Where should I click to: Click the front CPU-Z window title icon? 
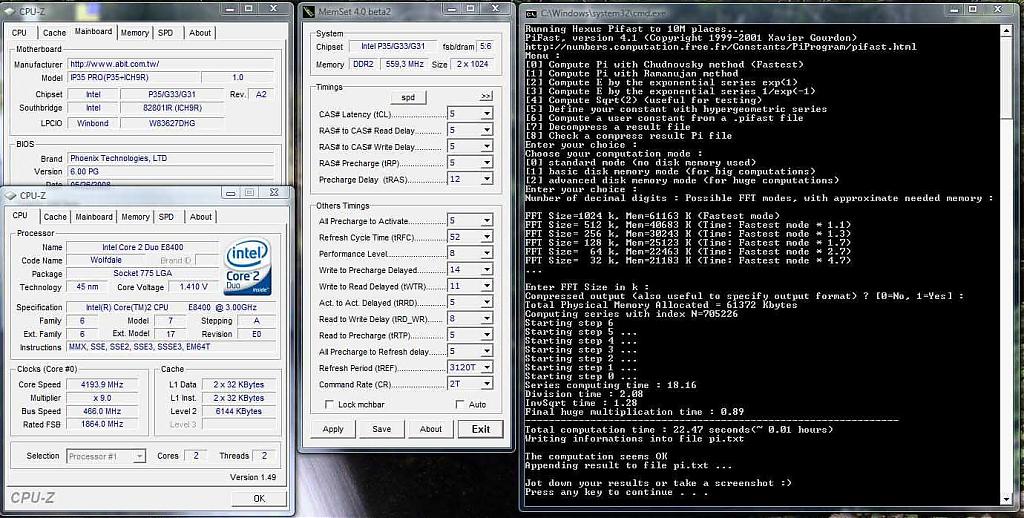(10, 195)
